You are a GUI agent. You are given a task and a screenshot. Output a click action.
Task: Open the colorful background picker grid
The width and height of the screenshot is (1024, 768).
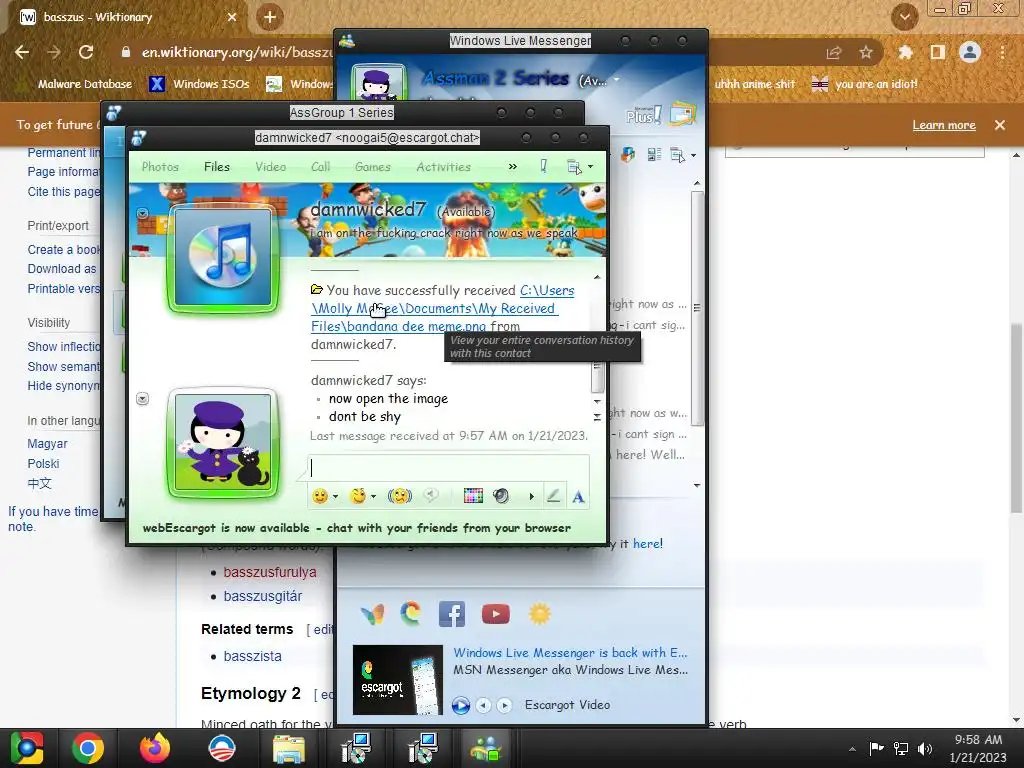pos(473,496)
